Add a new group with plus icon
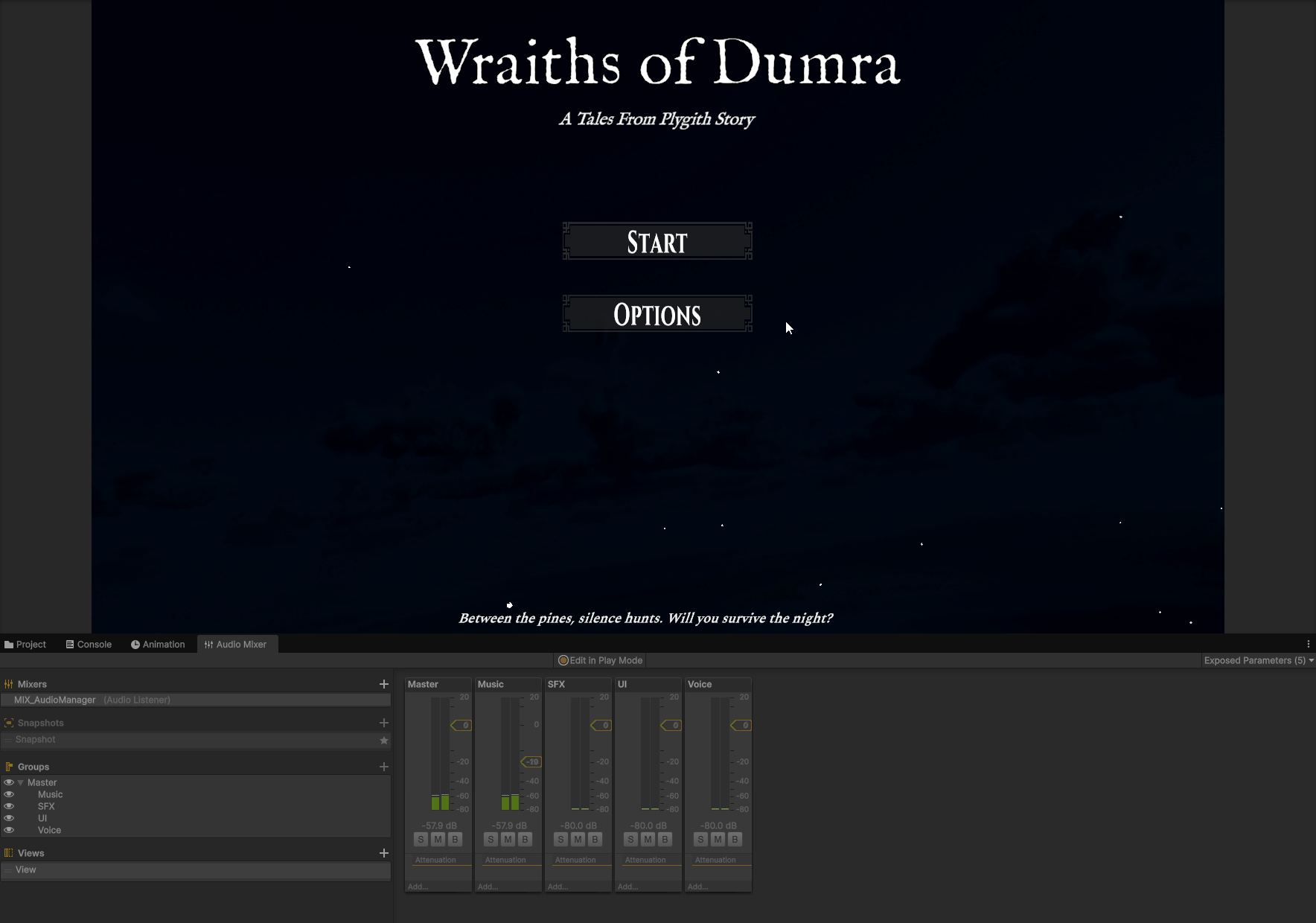This screenshot has height=923, width=1316. (x=384, y=767)
